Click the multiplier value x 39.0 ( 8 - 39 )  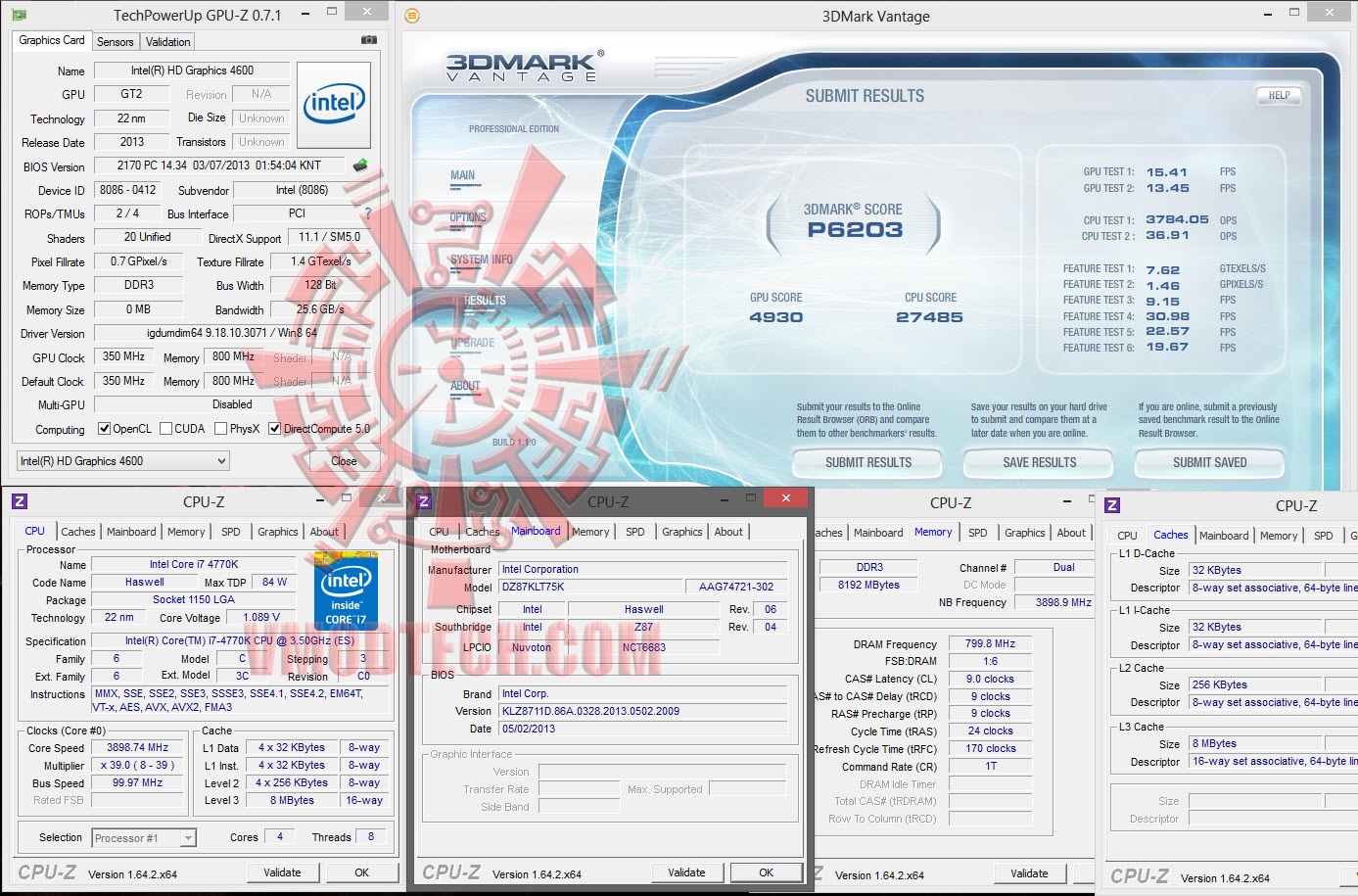pyautogui.click(x=137, y=765)
